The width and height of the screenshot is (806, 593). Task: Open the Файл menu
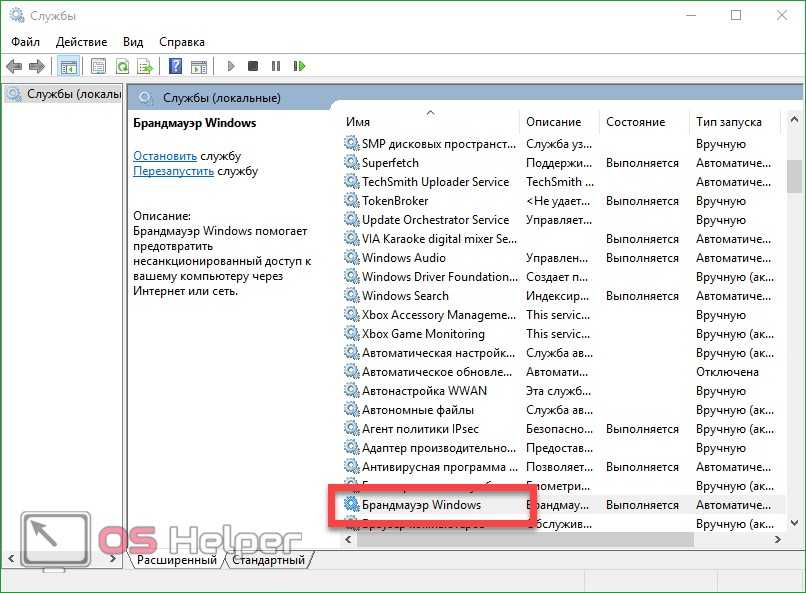tap(26, 42)
